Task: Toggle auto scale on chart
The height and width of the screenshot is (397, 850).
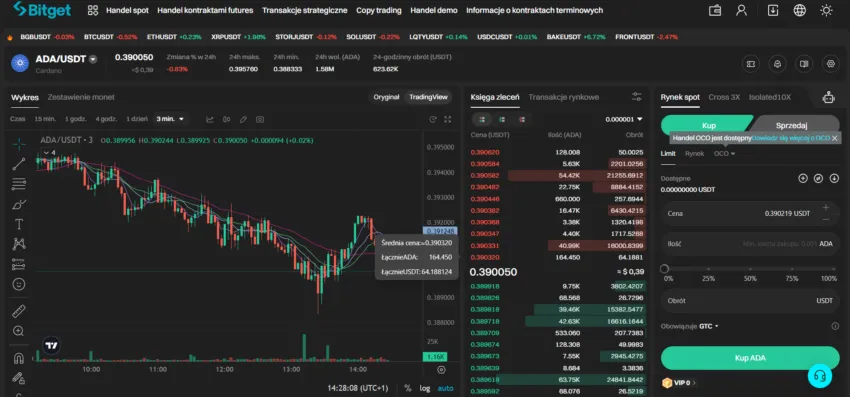Action: 446,388
